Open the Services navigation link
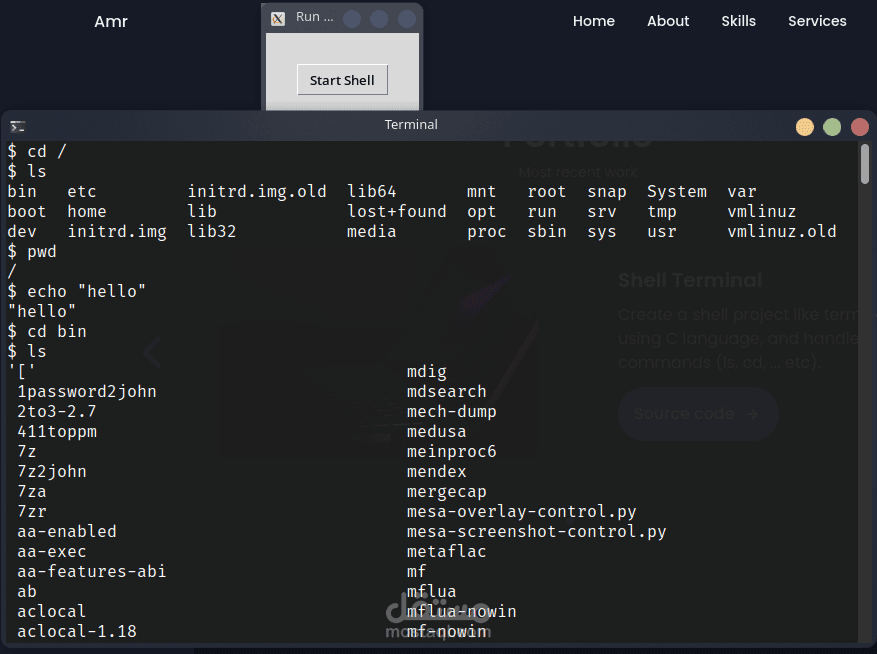The image size is (877, 654). pos(817,21)
